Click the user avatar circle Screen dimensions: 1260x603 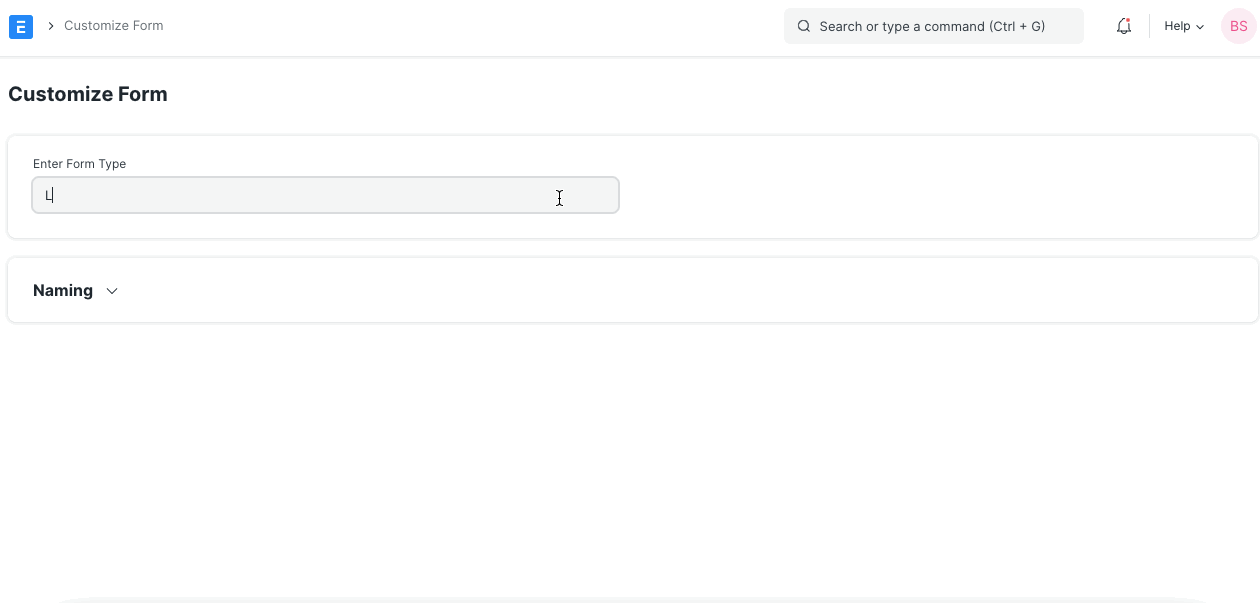[x=1237, y=26]
